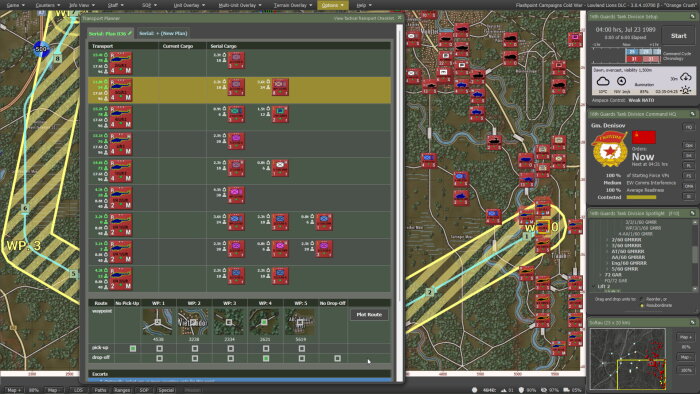Close the Transport Planner window
Image resolution: width=700 pixels, height=394 pixels.
[x=400, y=18]
